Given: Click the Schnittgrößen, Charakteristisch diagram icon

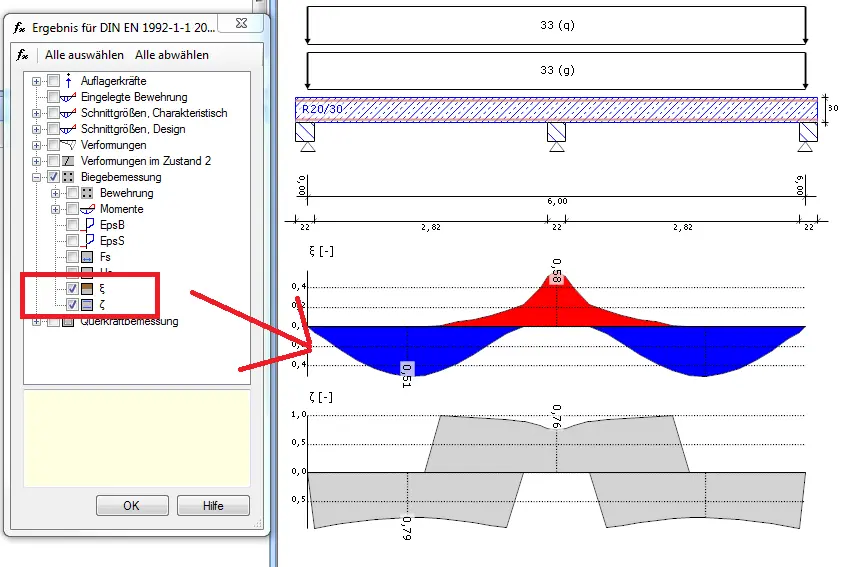Looking at the screenshot, I should point(68,114).
